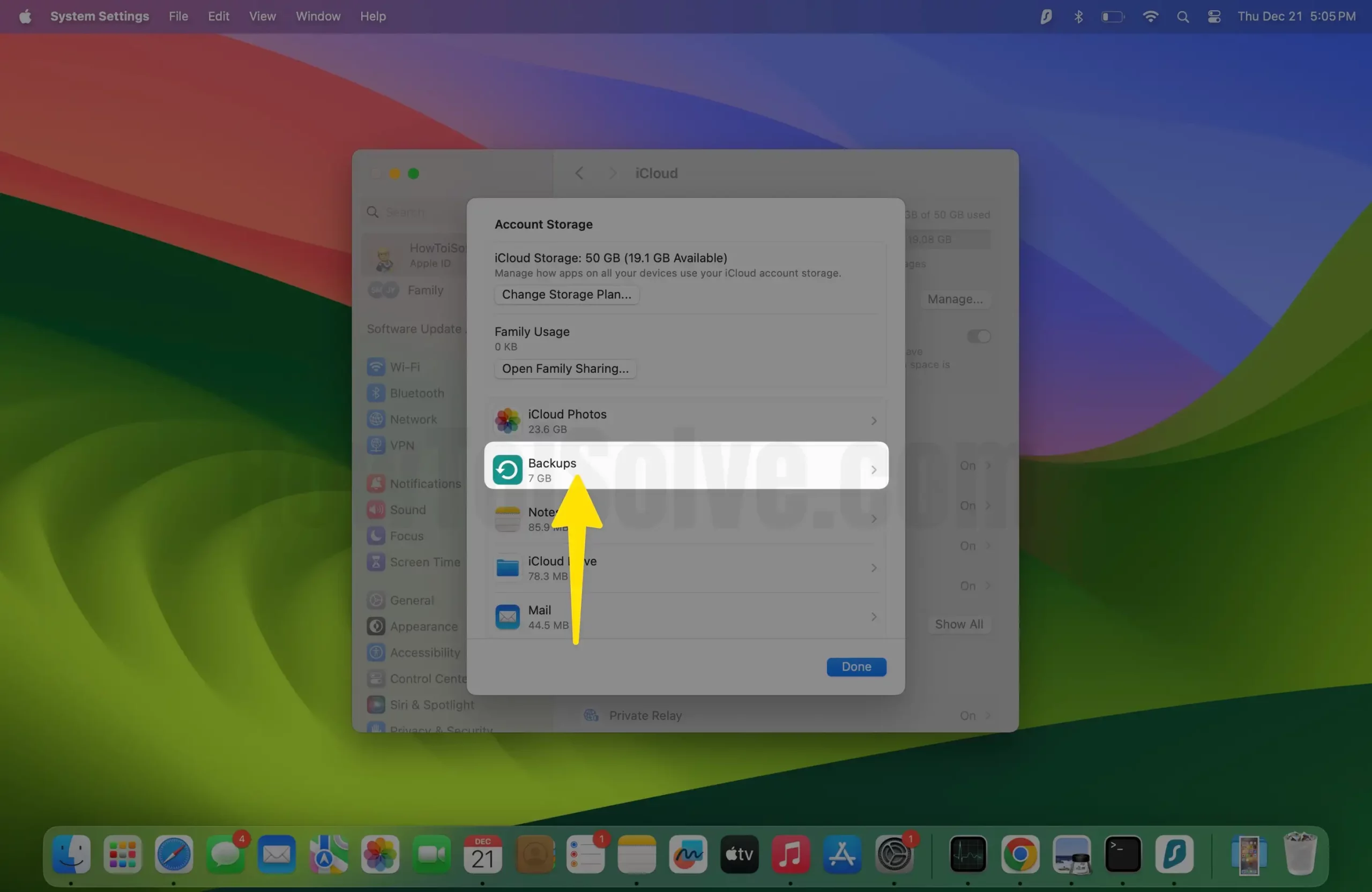Viewport: 1372px width, 892px height.
Task: Click the Notes app icon in storage list
Action: tap(508, 519)
